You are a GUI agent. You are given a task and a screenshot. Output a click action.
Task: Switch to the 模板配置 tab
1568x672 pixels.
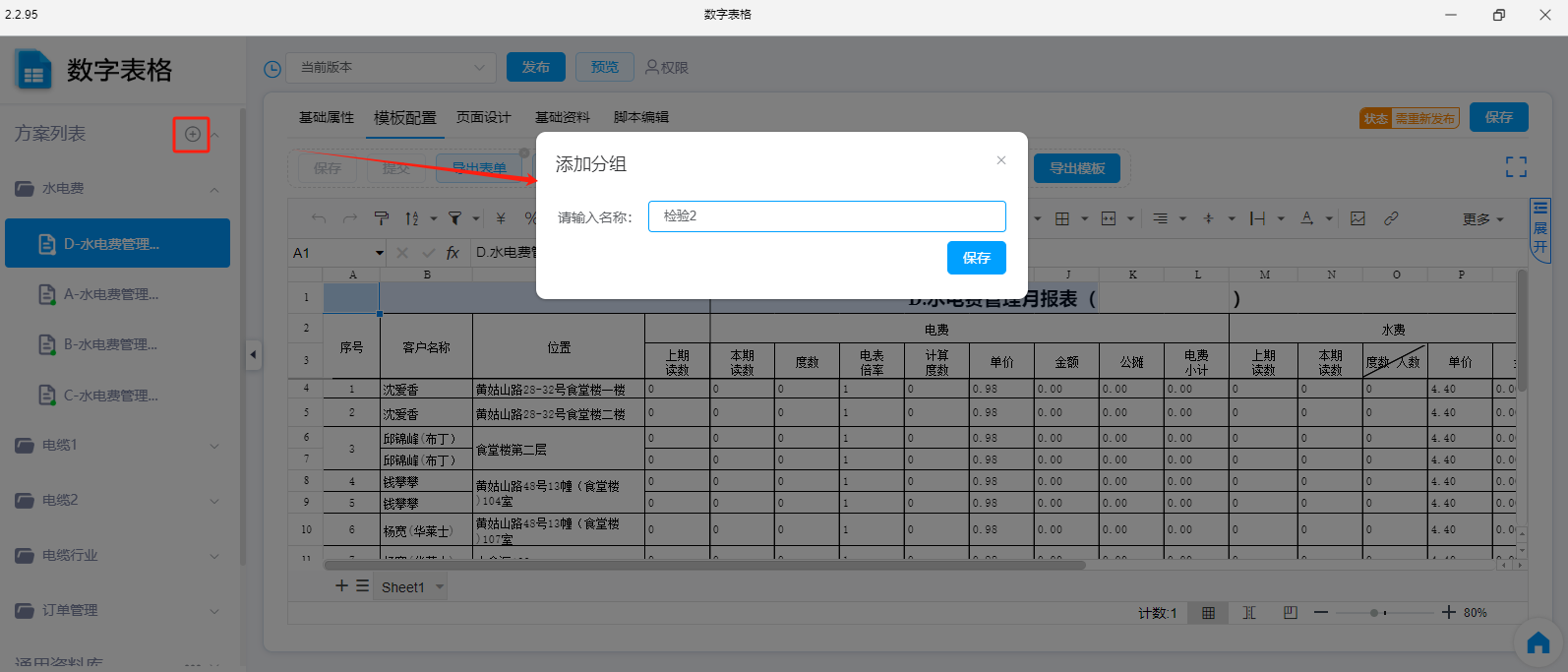pyautogui.click(x=405, y=117)
